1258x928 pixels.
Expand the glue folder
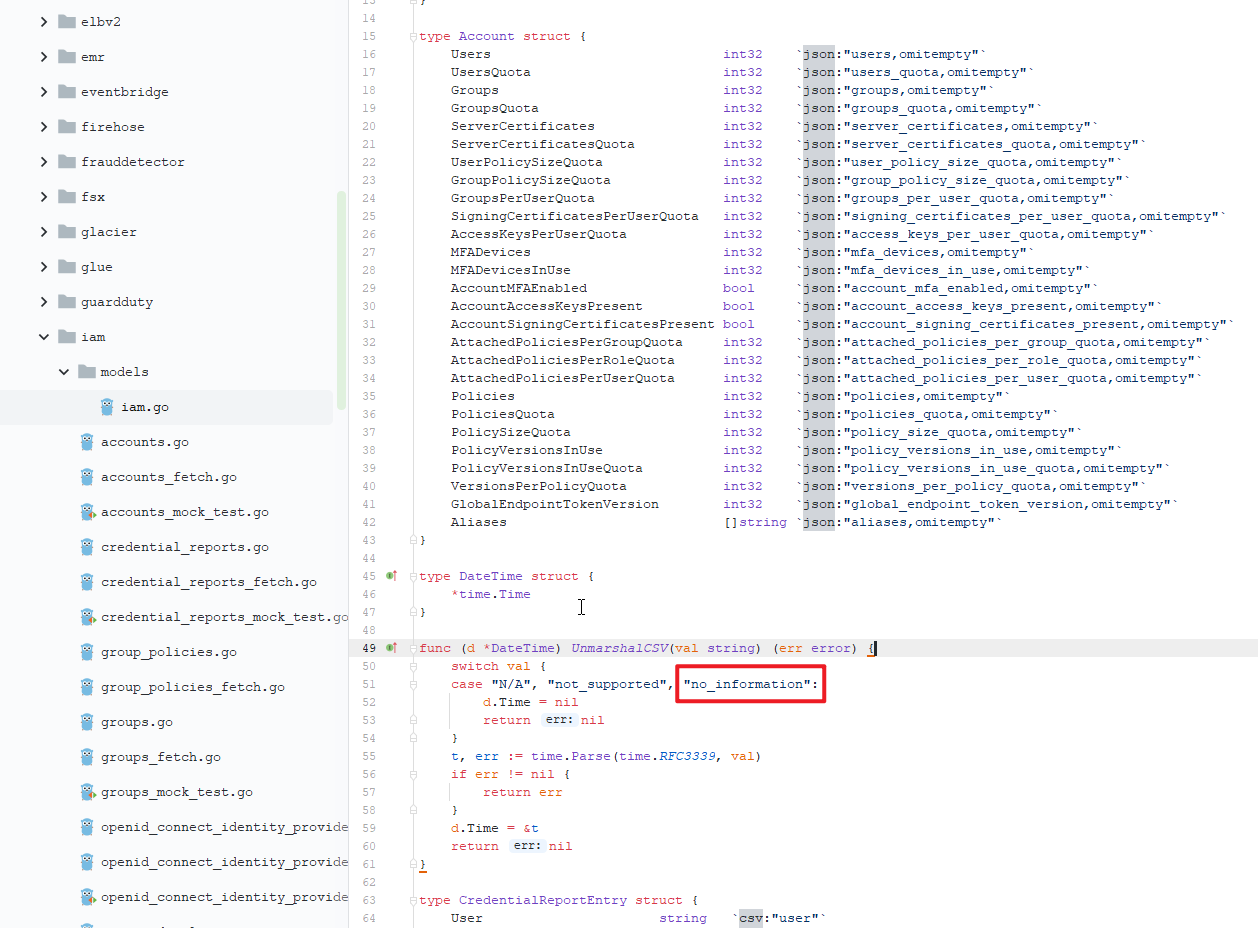tap(44, 267)
